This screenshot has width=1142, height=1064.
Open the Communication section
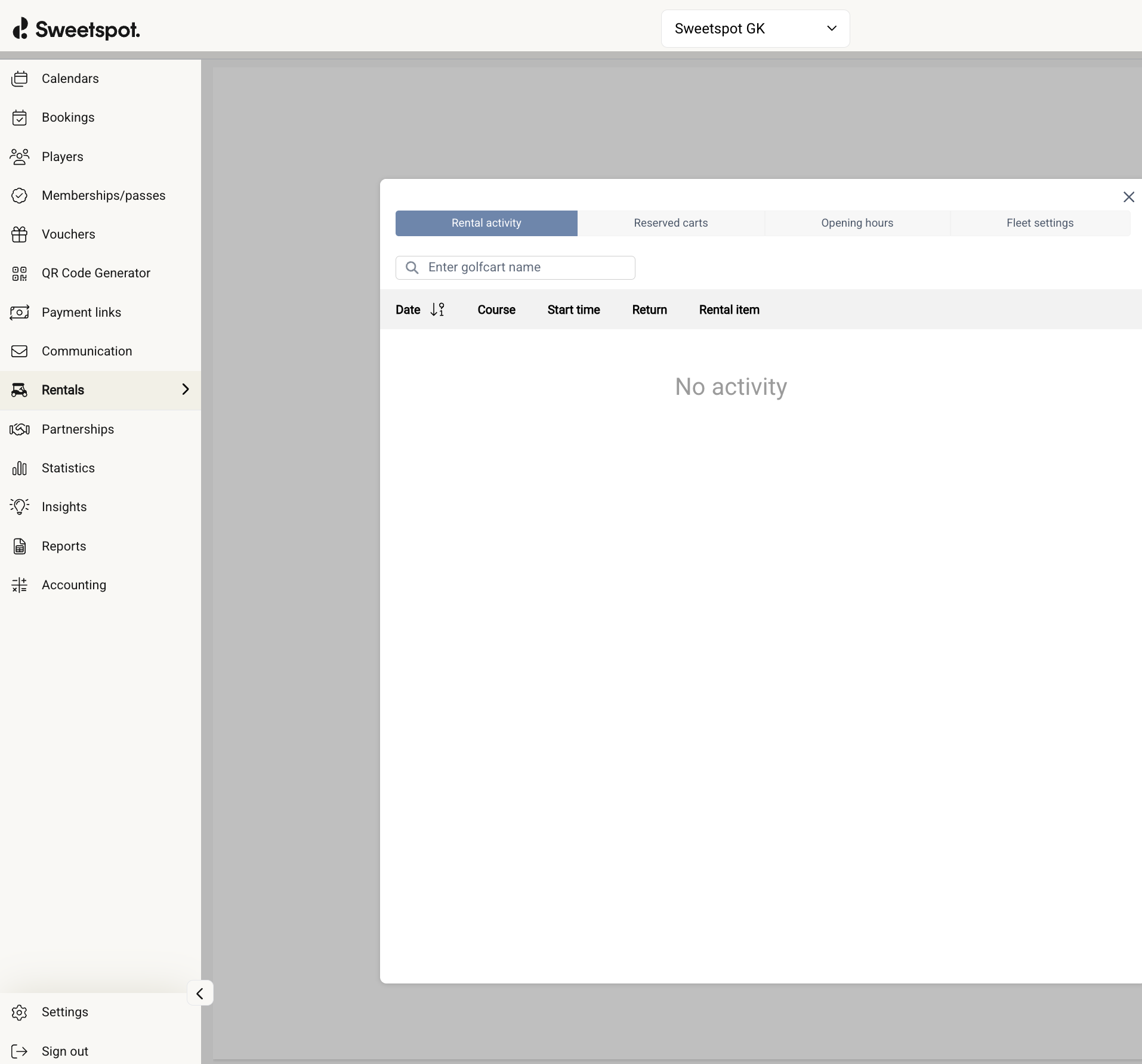tap(100, 351)
